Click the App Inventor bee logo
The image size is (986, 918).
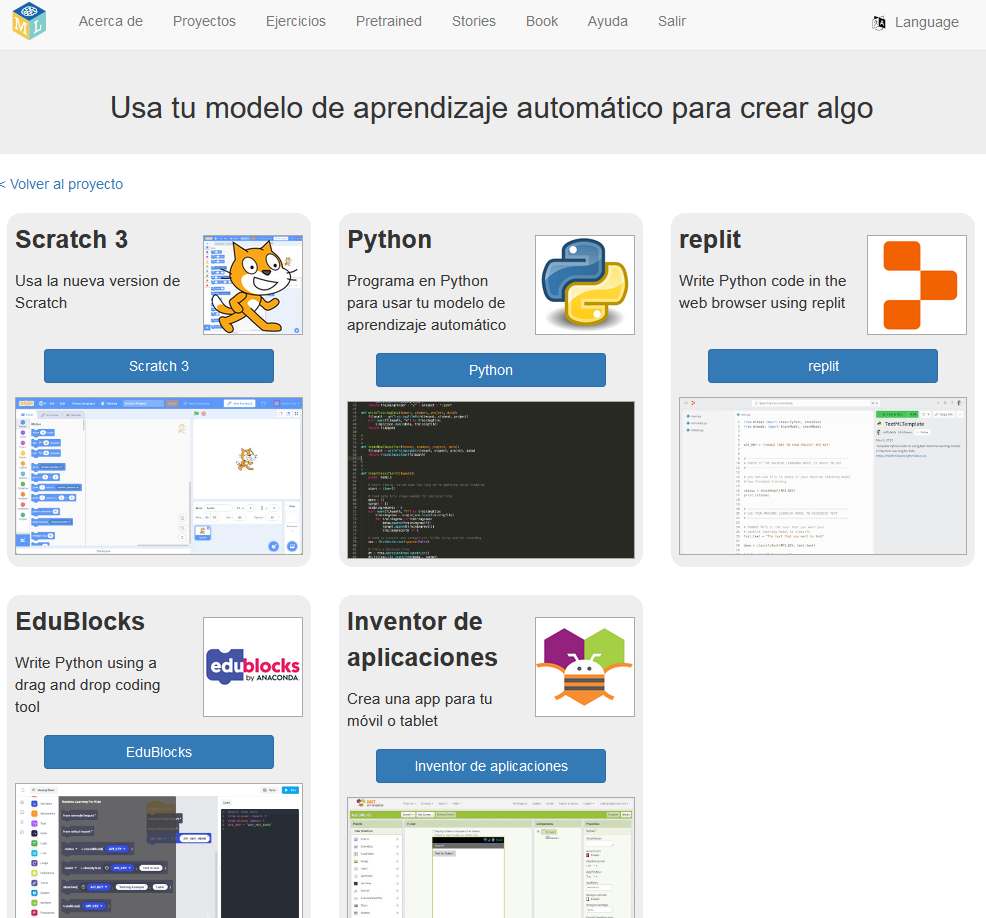pos(585,666)
